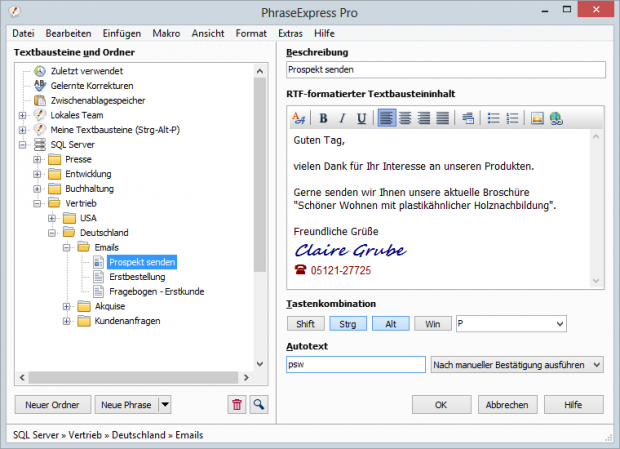Click the Neuer Ordner button
This screenshot has height=449, width=620.
coord(52,405)
